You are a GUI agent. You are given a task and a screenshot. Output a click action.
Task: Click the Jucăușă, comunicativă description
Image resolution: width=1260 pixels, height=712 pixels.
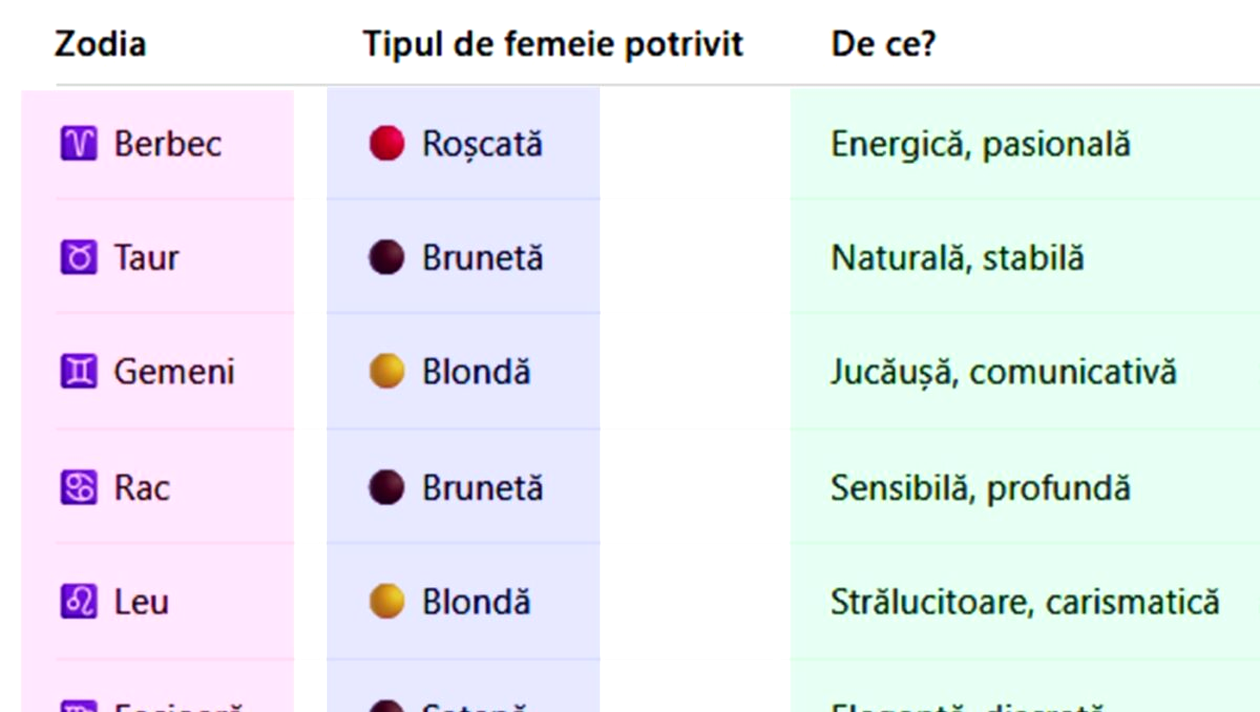tap(1003, 372)
